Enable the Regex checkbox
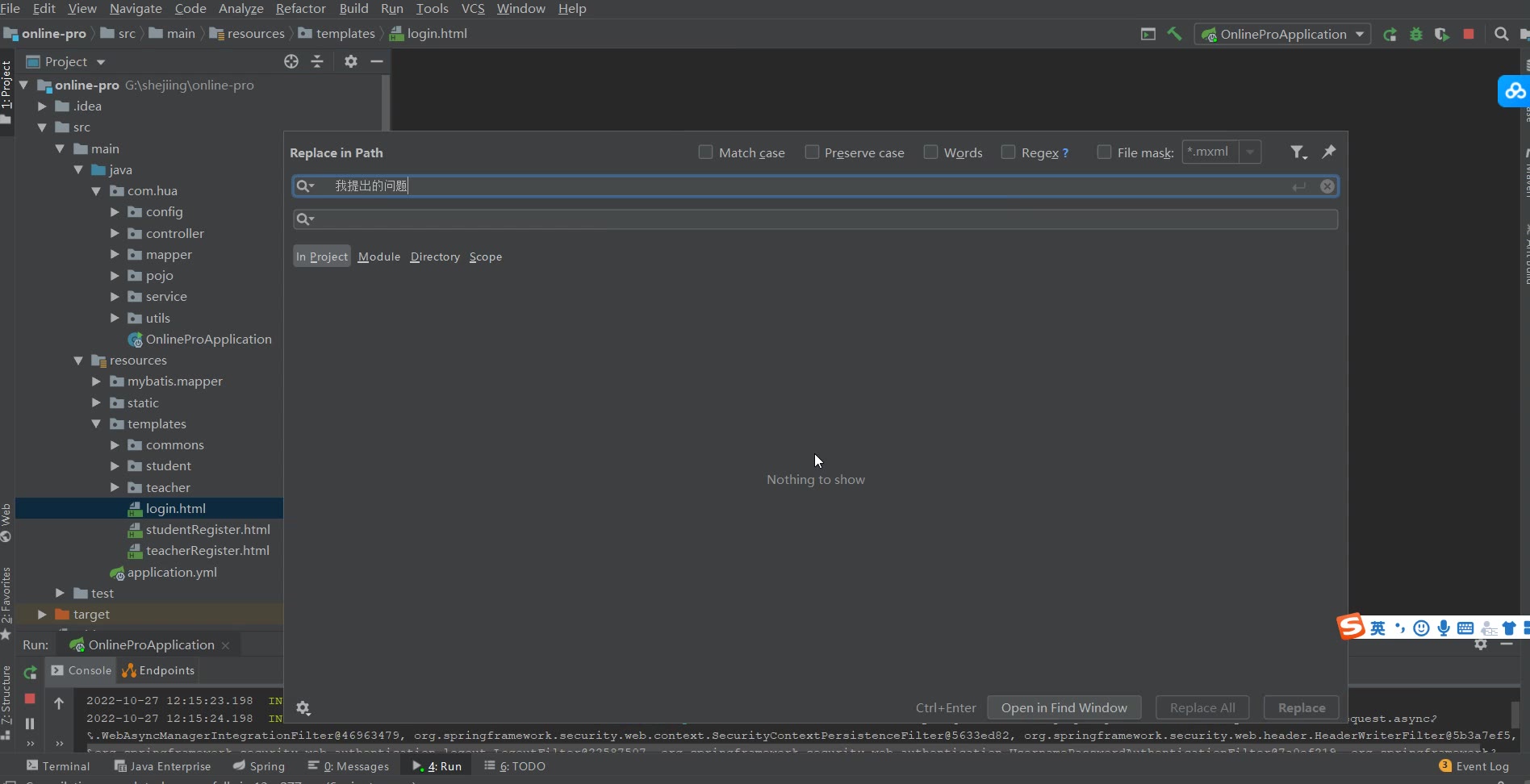 tap(1008, 152)
